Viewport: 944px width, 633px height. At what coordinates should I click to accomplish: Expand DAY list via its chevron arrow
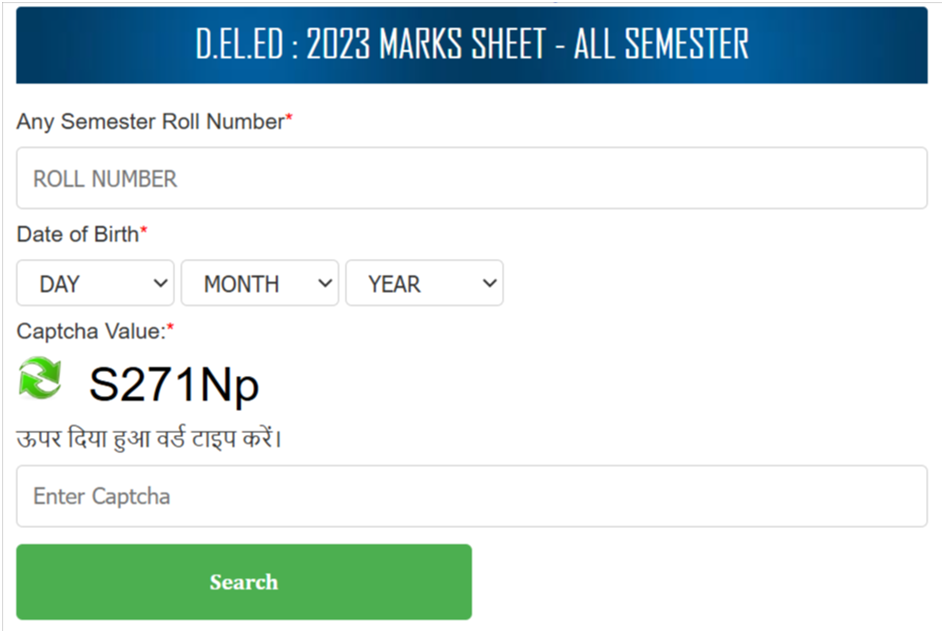(x=160, y=283)
